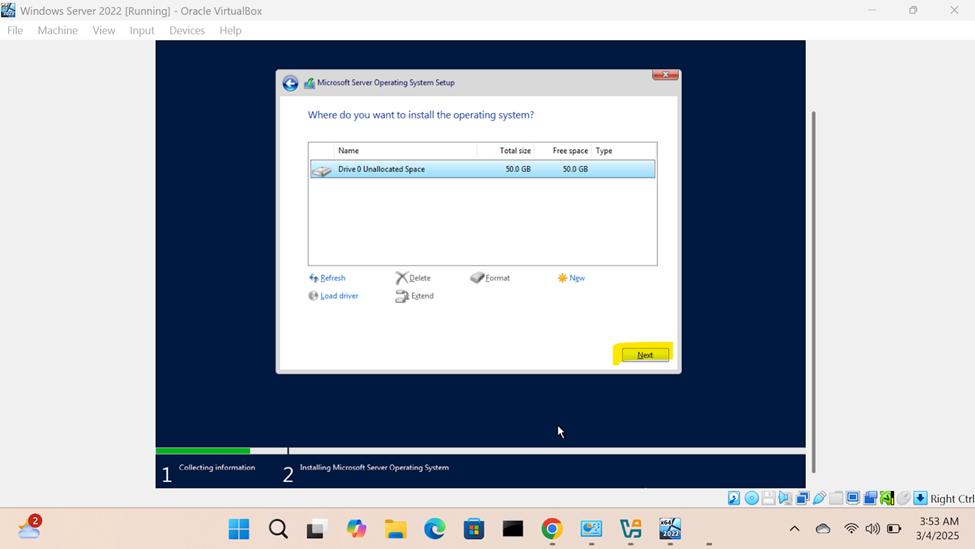
Task: Click the Extend partition option
Action: [415, 296]
